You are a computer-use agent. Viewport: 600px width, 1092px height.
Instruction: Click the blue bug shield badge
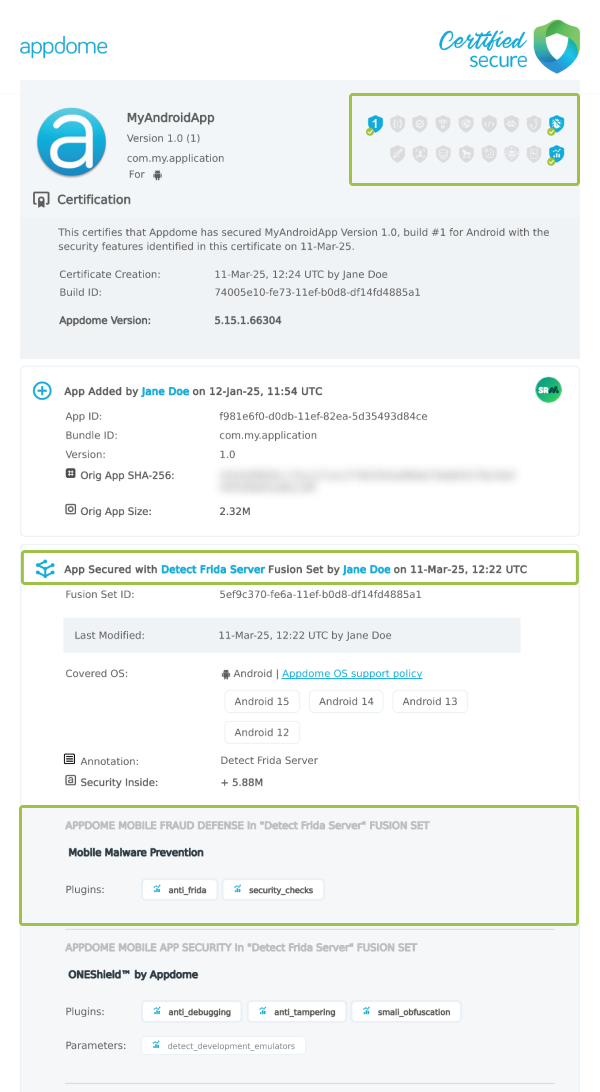pyautogui.click(x=557, y=124)
